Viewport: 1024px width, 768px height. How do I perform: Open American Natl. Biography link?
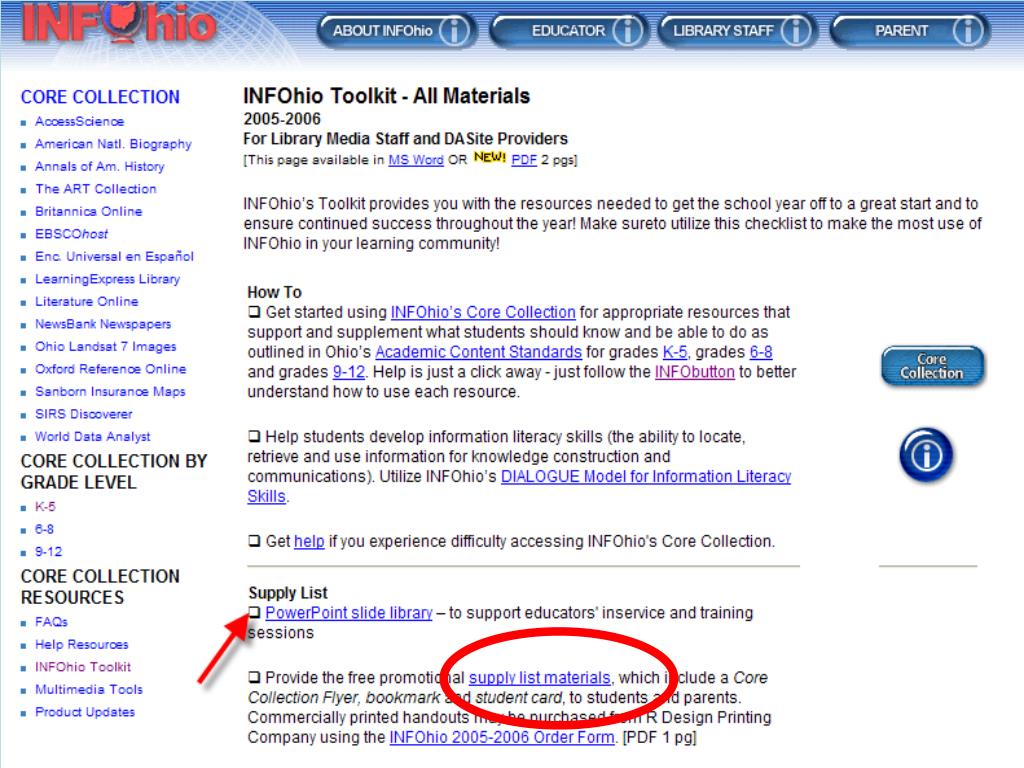113,144
